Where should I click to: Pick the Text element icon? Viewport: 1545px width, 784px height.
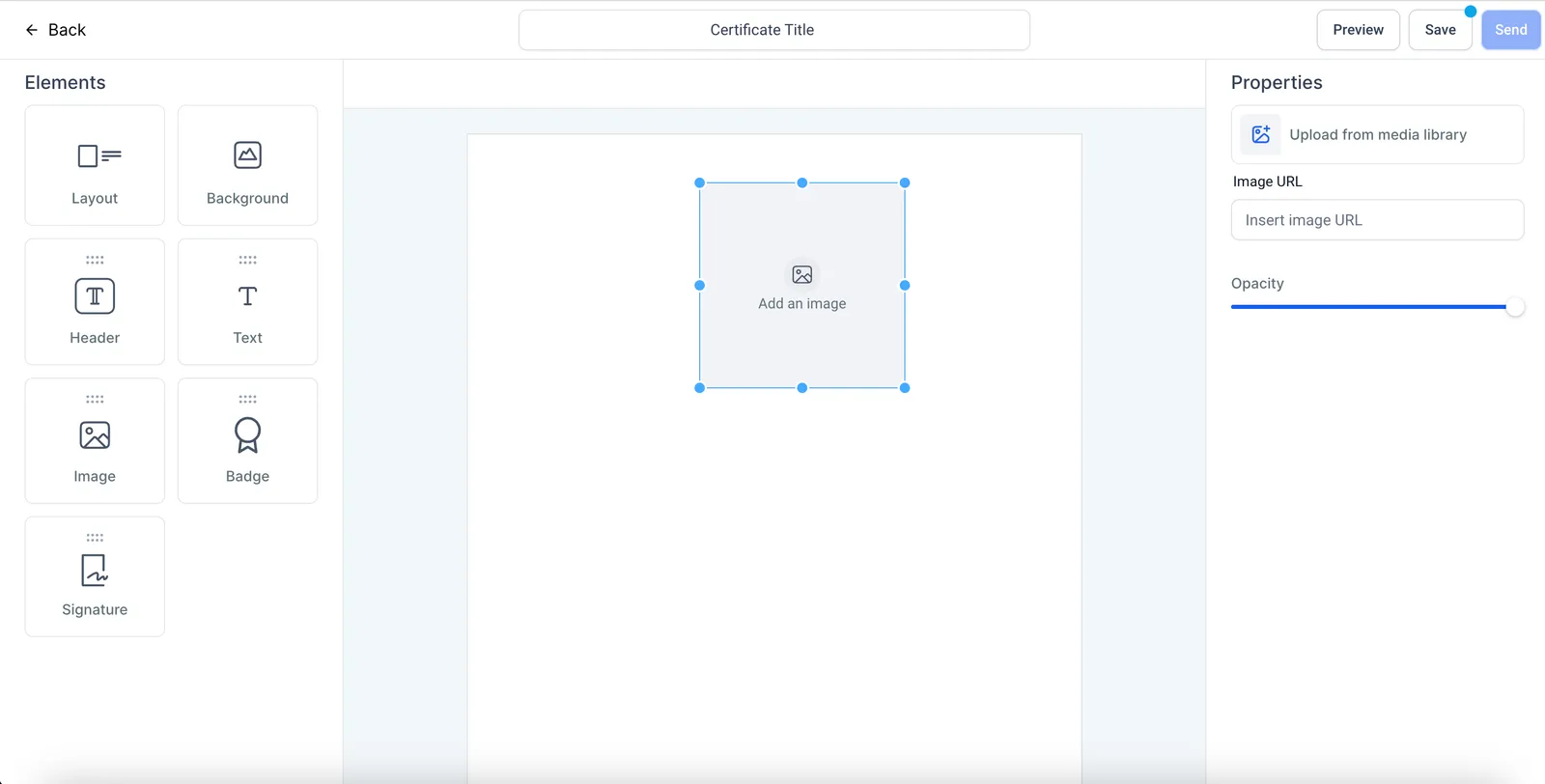click(247, 296)
